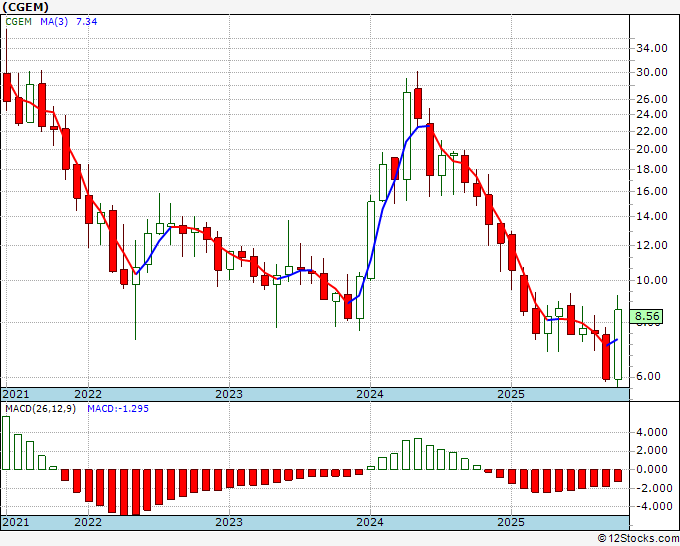
Task: Click the tallest green MACD bar in 2021
Action: click(x=6, y=443)
